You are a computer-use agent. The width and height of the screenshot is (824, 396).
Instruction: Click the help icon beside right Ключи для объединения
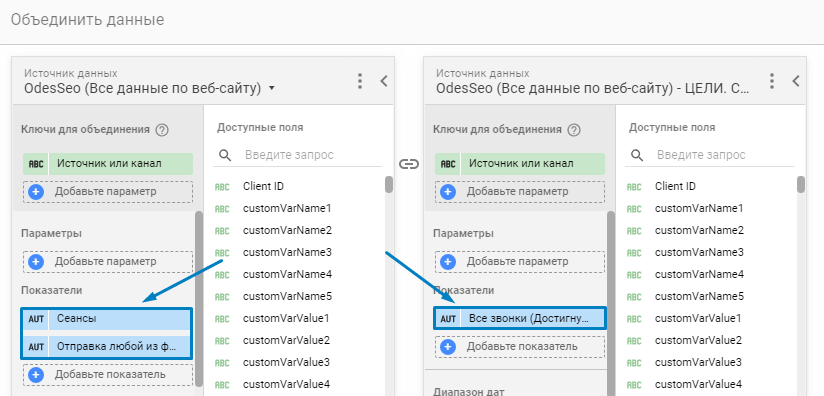pyautogui.click(x=574, y=130)
